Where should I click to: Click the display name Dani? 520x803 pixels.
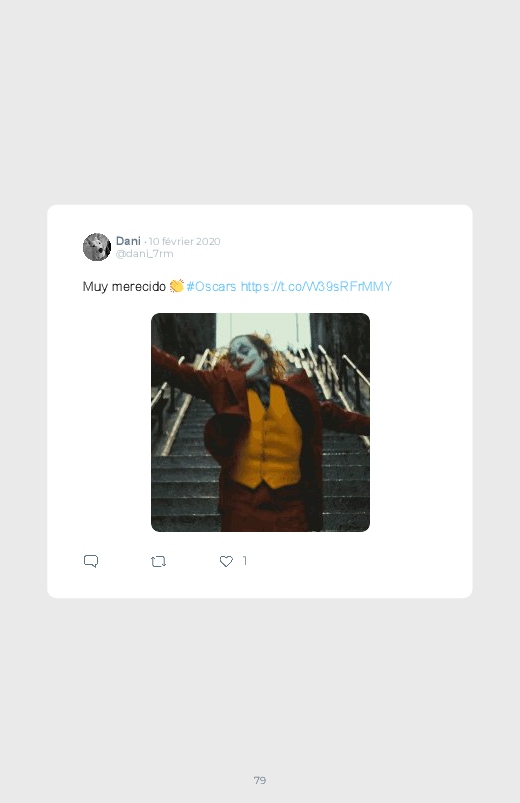[128, 241]
